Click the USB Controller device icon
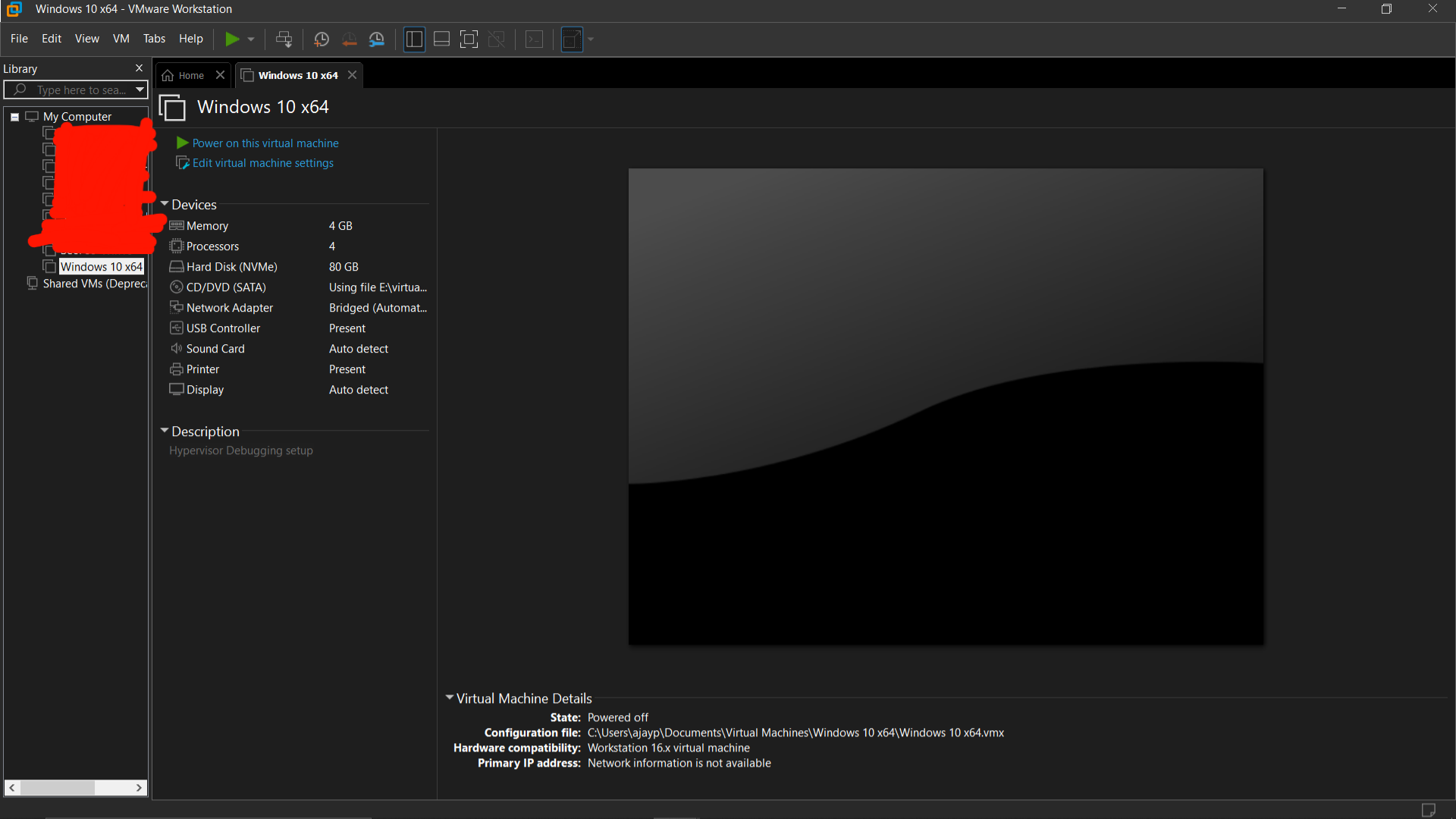1456x819 pixels. (177, 328)
